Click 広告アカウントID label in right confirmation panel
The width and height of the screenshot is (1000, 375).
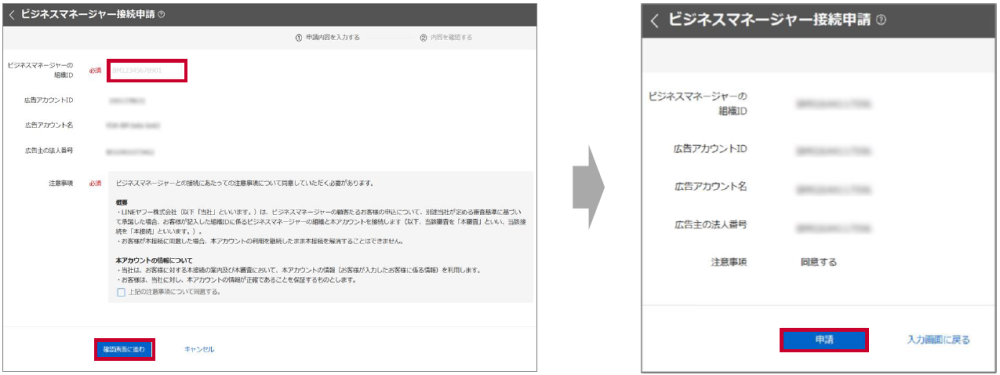click(710, 149)
